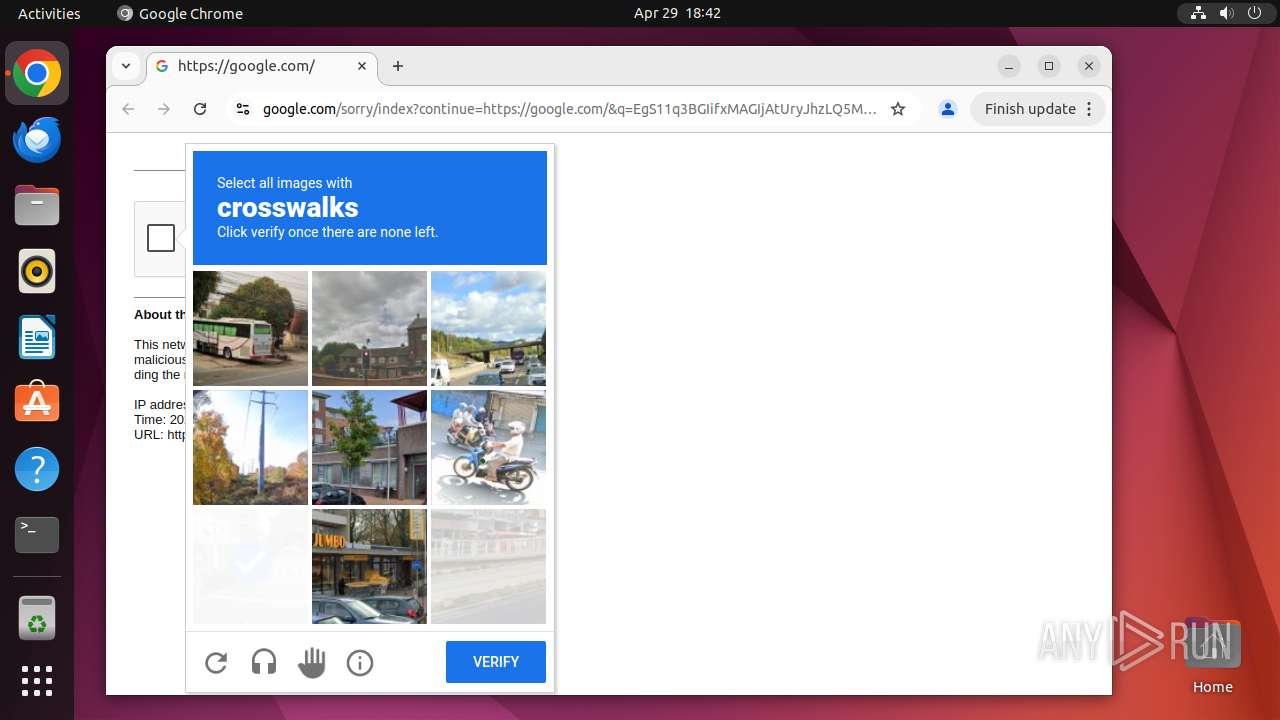The width and height of the screenshot is (1280, 720).
Task: Open a new tab
Action: pos(398,66)
